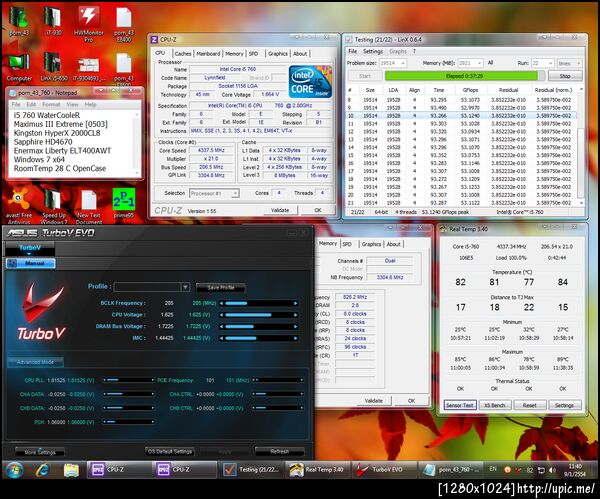Open the porn_43 E8400 file icon

(x=124, y=24)
